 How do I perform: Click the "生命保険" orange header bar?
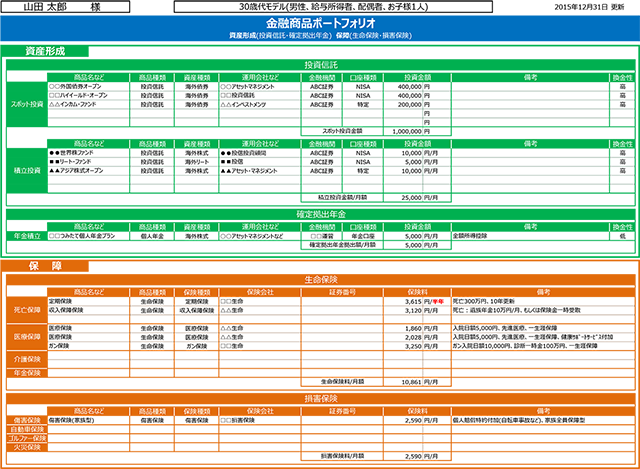tap(321, 280)
